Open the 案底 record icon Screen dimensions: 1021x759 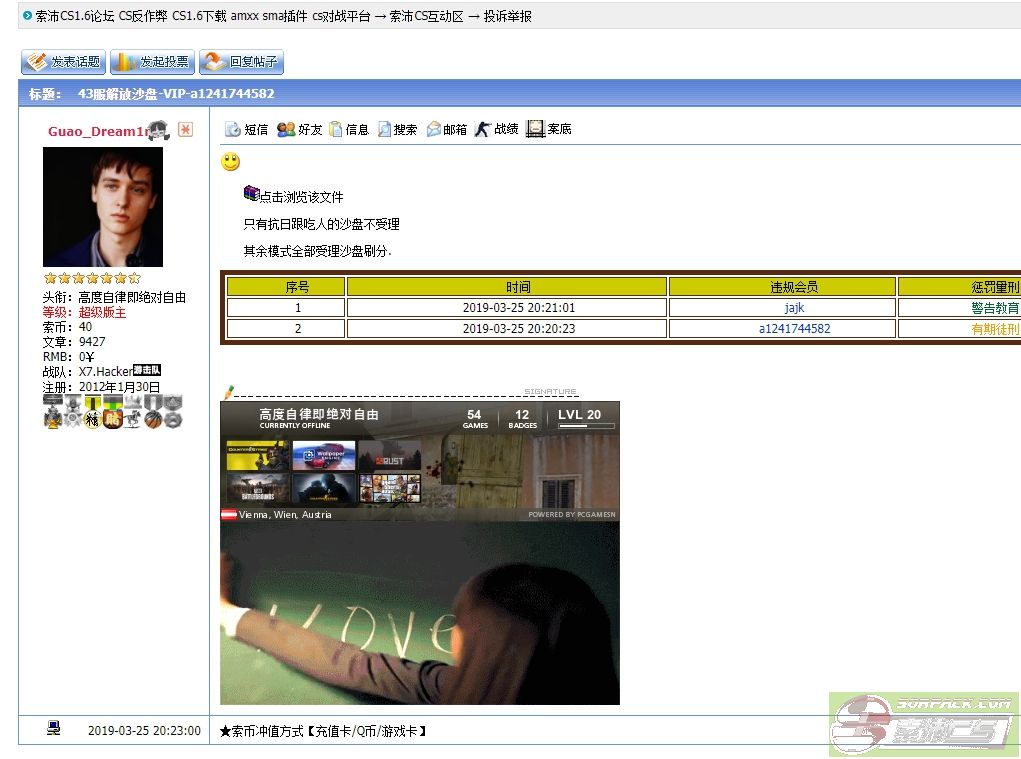[x=548, y=129]
